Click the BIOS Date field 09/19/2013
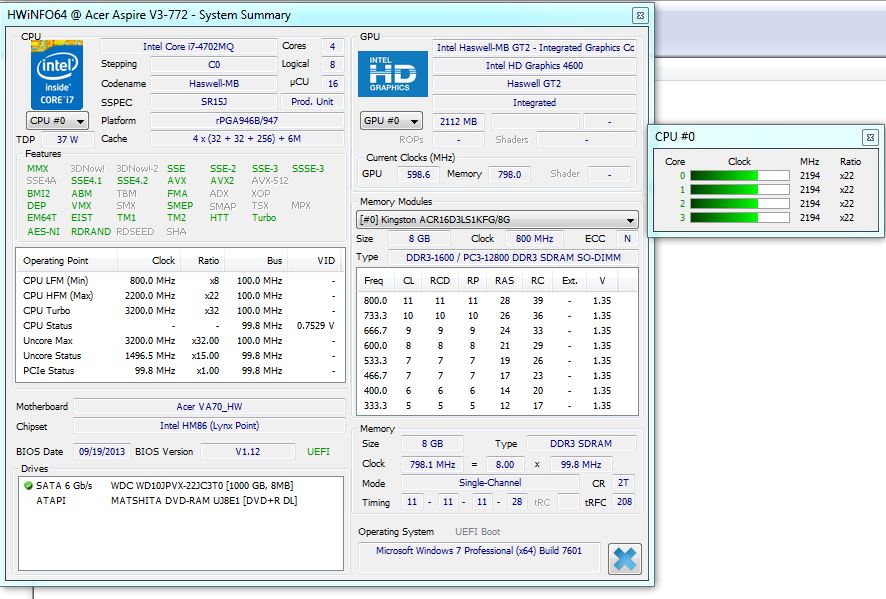886x599 pixels. (x=102, y=452)
